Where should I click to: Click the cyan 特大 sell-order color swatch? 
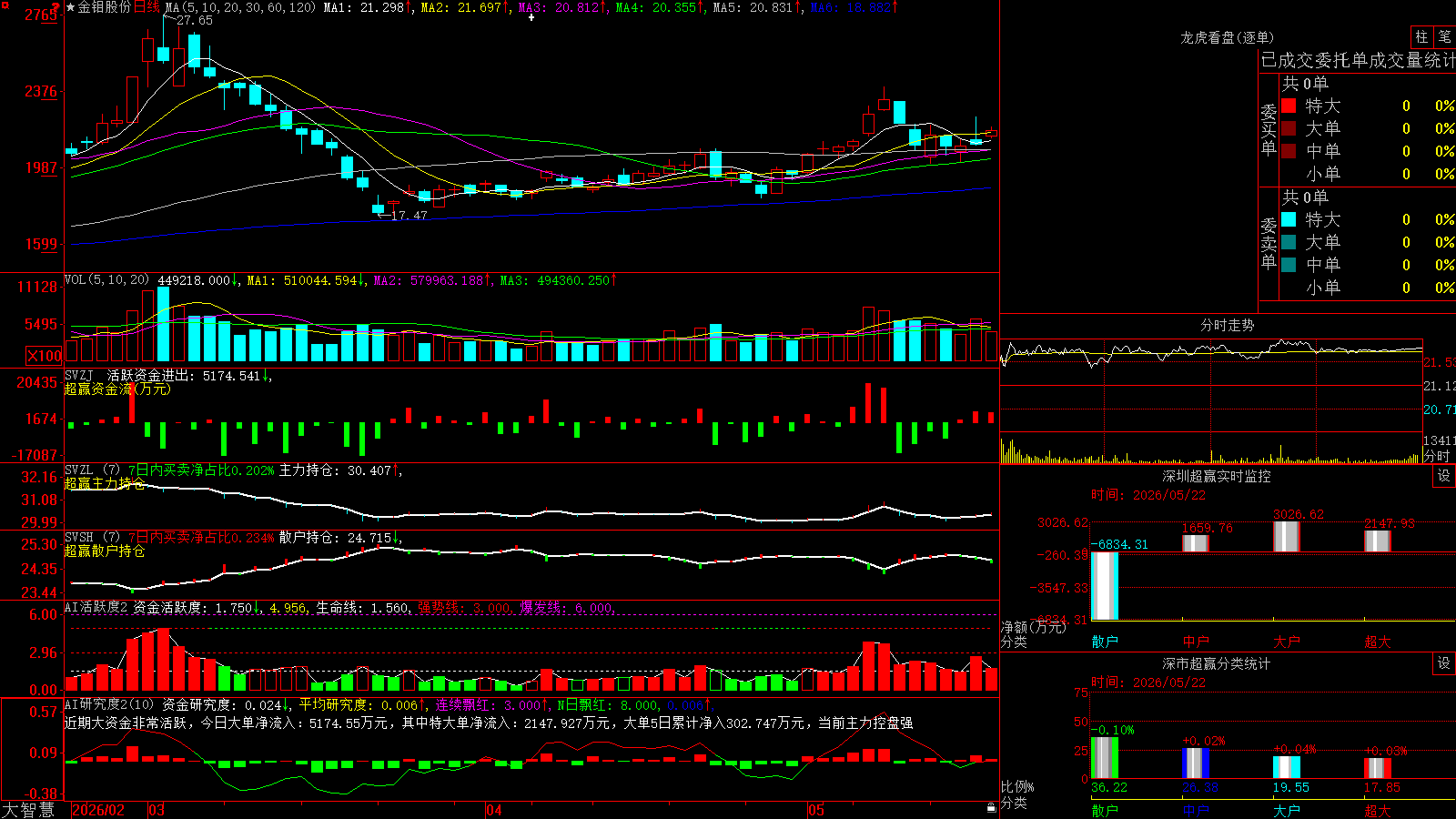[1289, 219]
